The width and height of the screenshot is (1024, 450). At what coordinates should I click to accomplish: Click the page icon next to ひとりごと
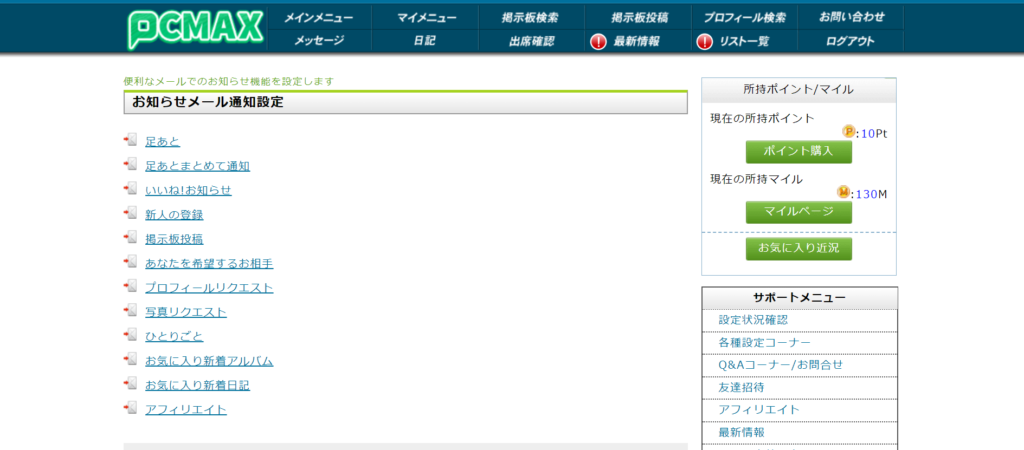pyautogui.click(x=131, y=336)
